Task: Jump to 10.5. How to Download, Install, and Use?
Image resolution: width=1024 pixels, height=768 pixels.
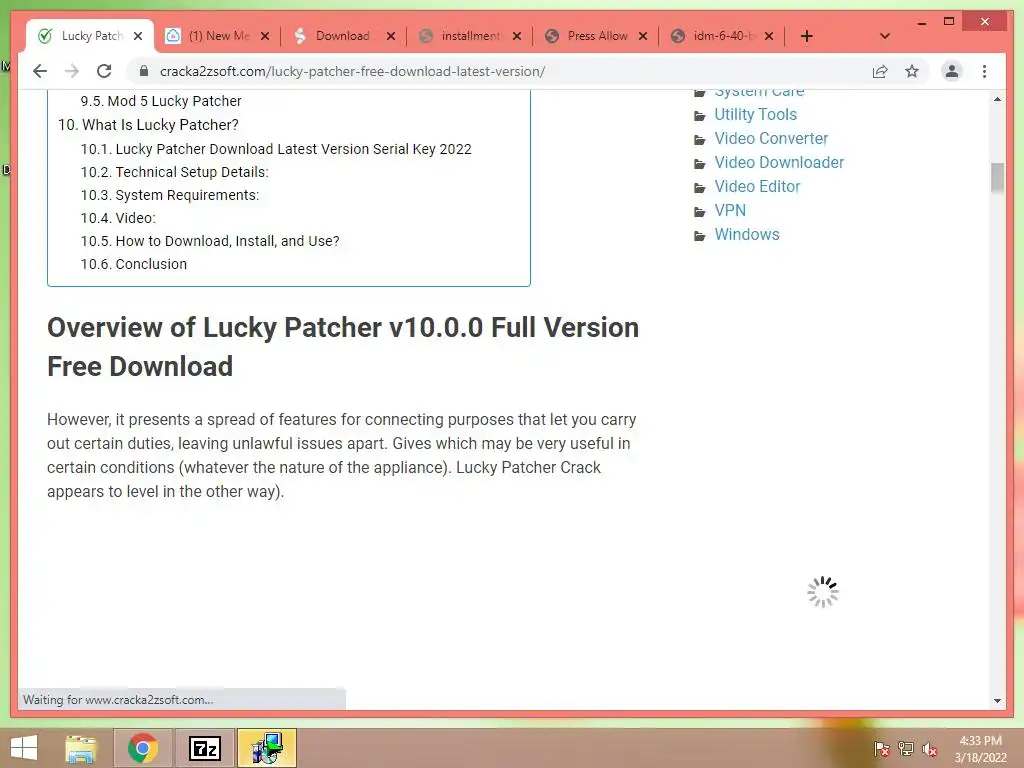Action: (x=210, y=241)
